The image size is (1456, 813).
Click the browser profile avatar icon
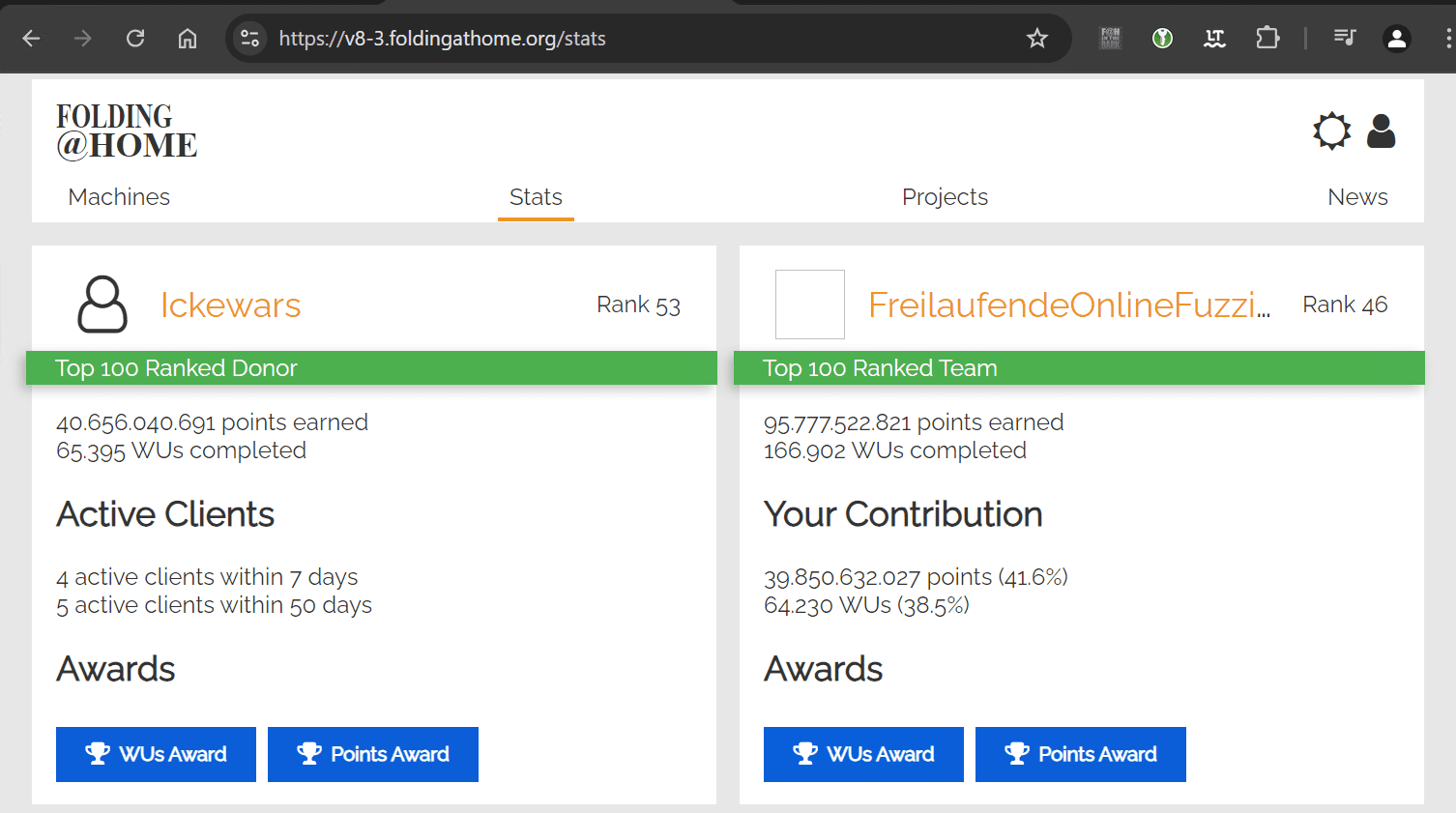(1396, 39)
